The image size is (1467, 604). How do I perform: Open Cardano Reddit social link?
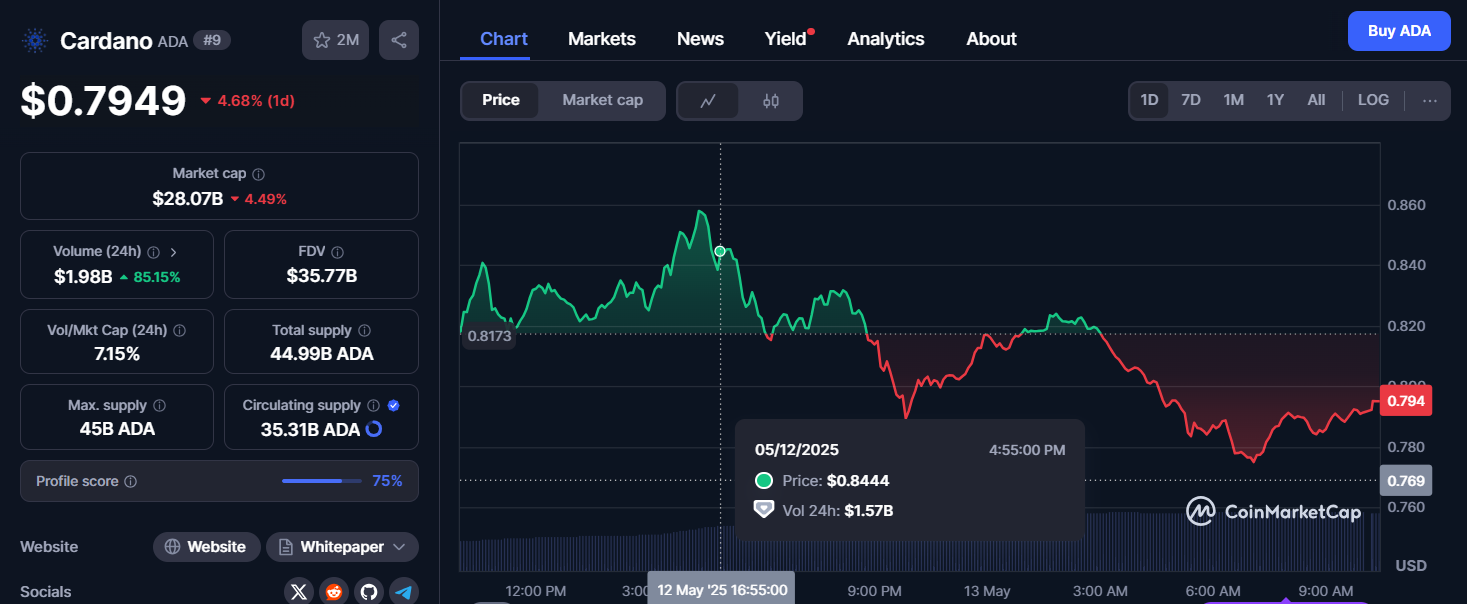pos(334,592)
